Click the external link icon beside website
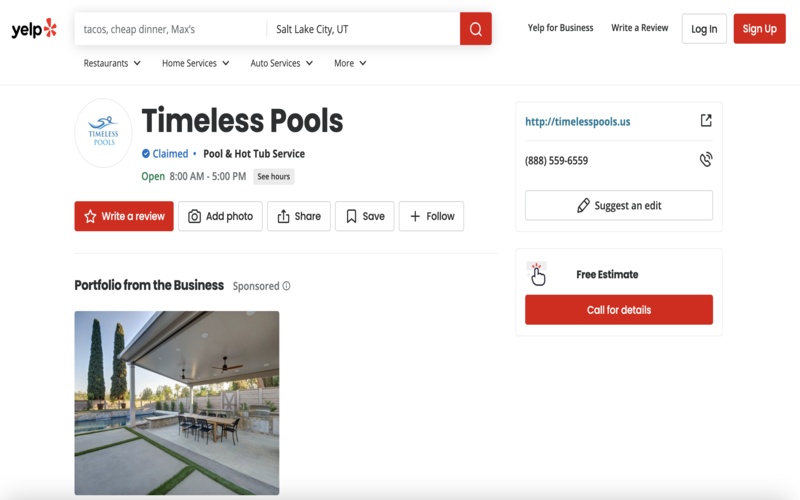 pos(706,120)
